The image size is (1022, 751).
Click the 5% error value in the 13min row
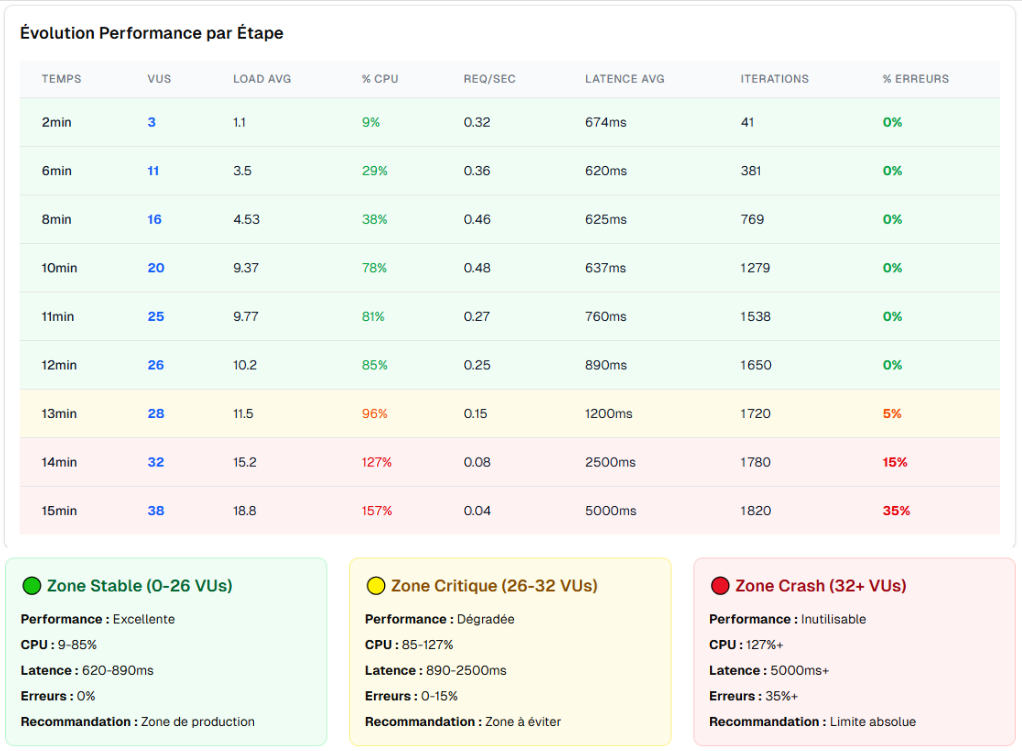point(892,414)
